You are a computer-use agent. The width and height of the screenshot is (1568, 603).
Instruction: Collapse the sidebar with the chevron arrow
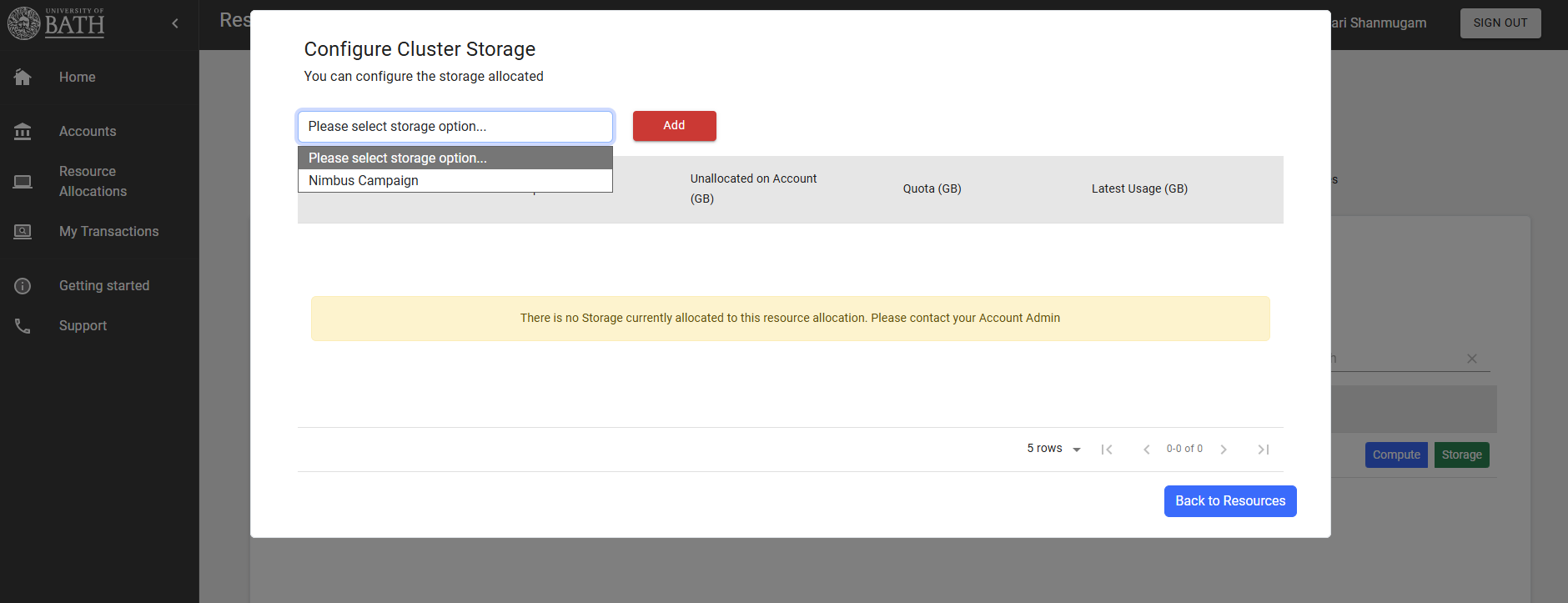click(x=175, y=23)
